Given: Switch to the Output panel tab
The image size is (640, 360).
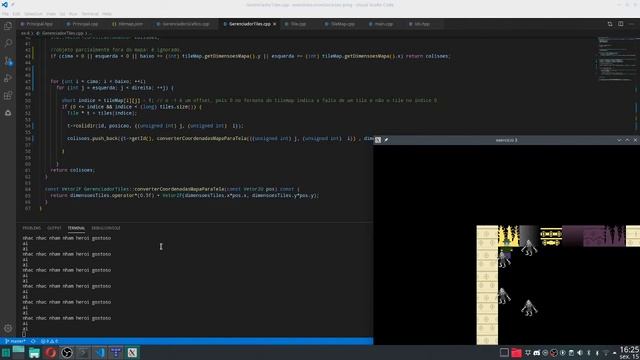Looking at the screenshot, I should pyautogui.click(x=54, y=228).
